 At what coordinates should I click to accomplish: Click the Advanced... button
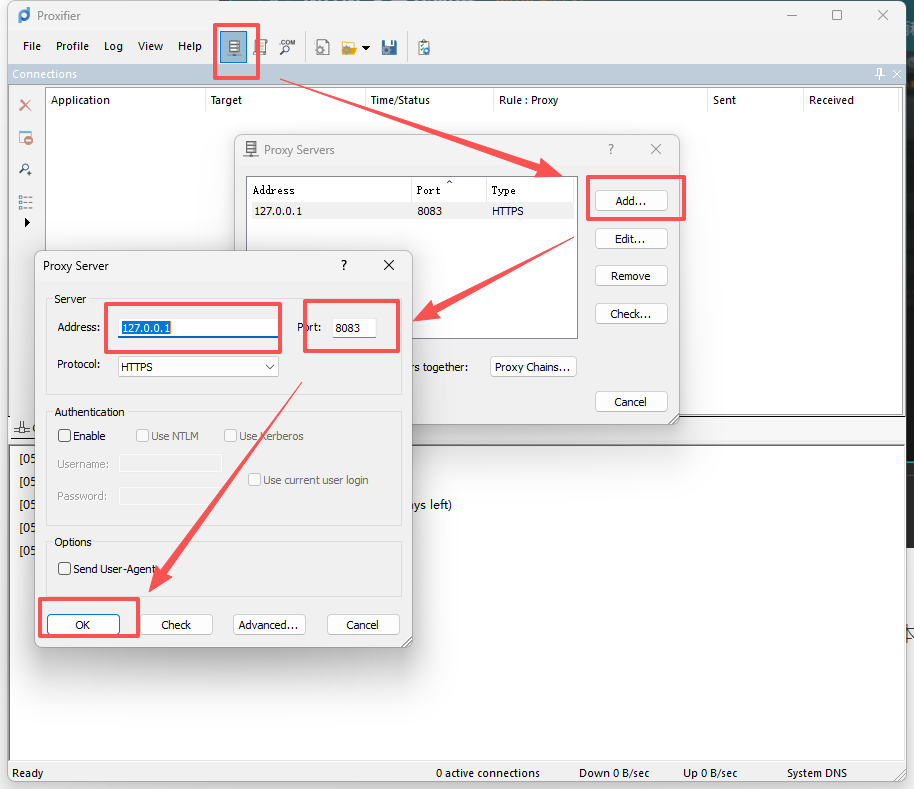(x=269, y=625)
